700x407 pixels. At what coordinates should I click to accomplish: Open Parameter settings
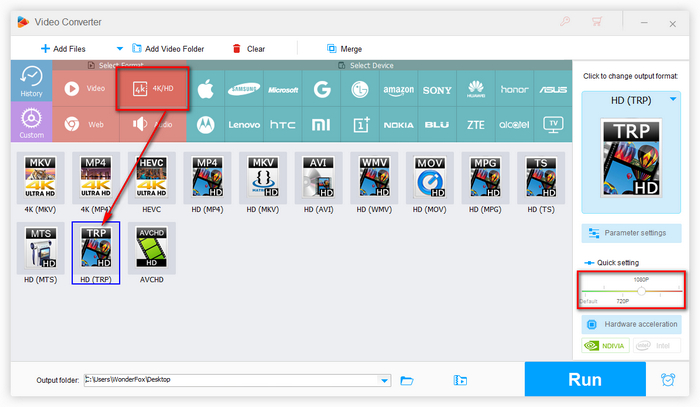pos(631,233)
